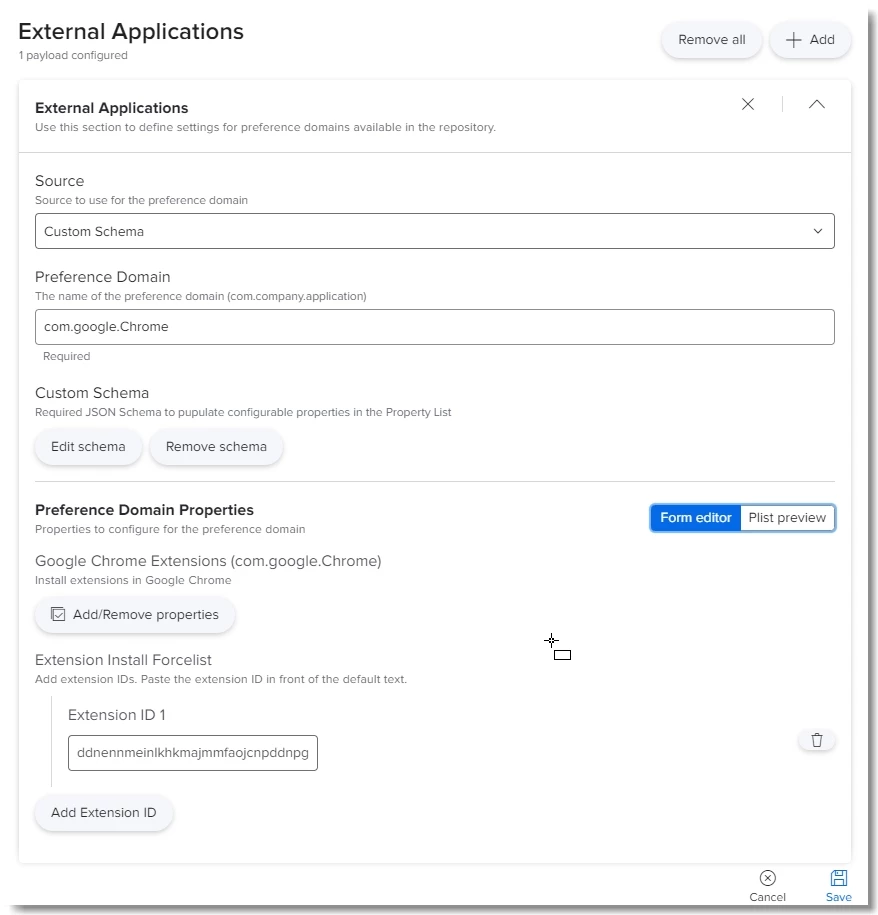Open the Source dropdown showing Custom Schema
This screenshot has height=915, width=878.
(435, 231)
